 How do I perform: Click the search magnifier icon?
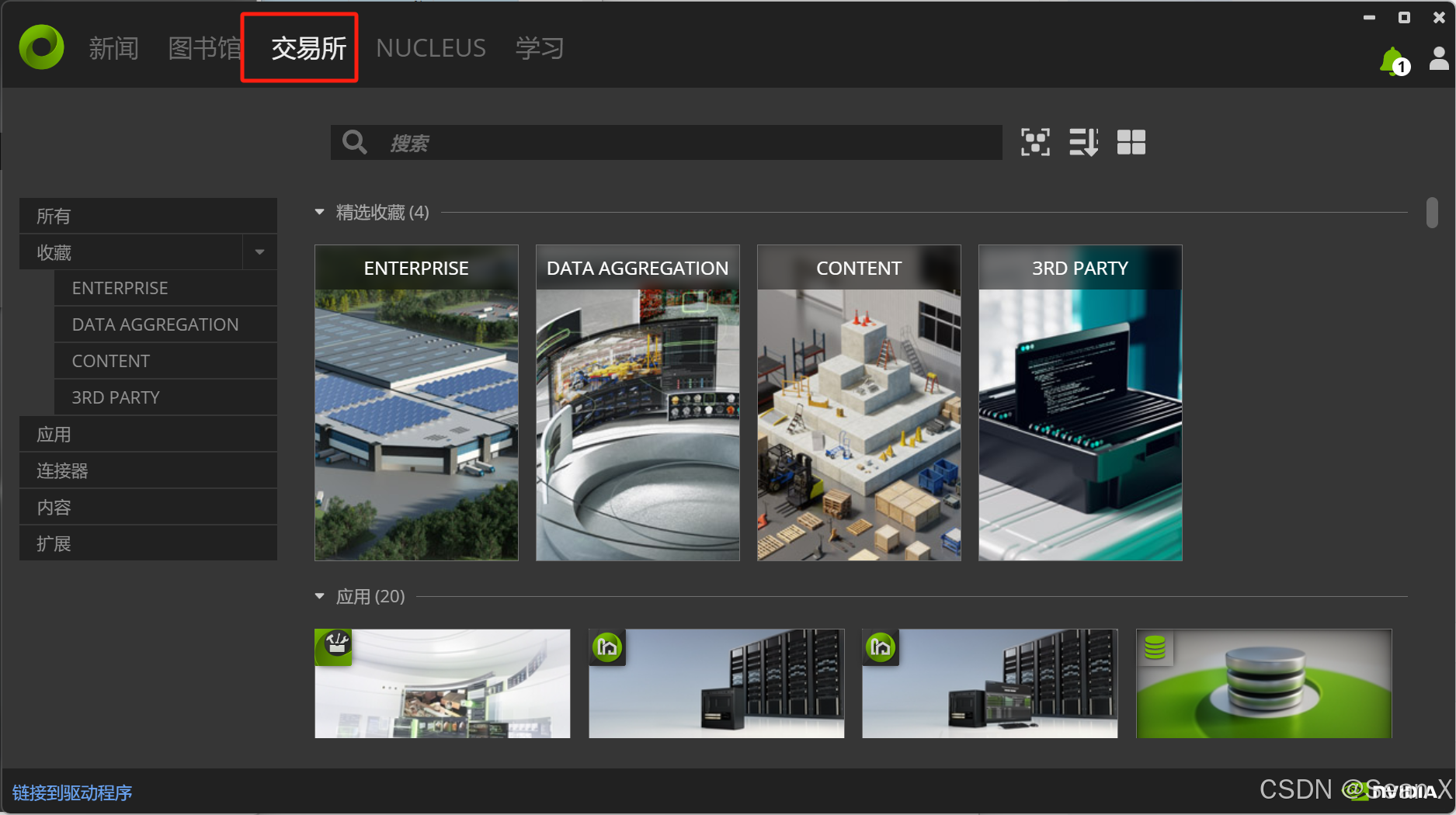click(355, 142)
